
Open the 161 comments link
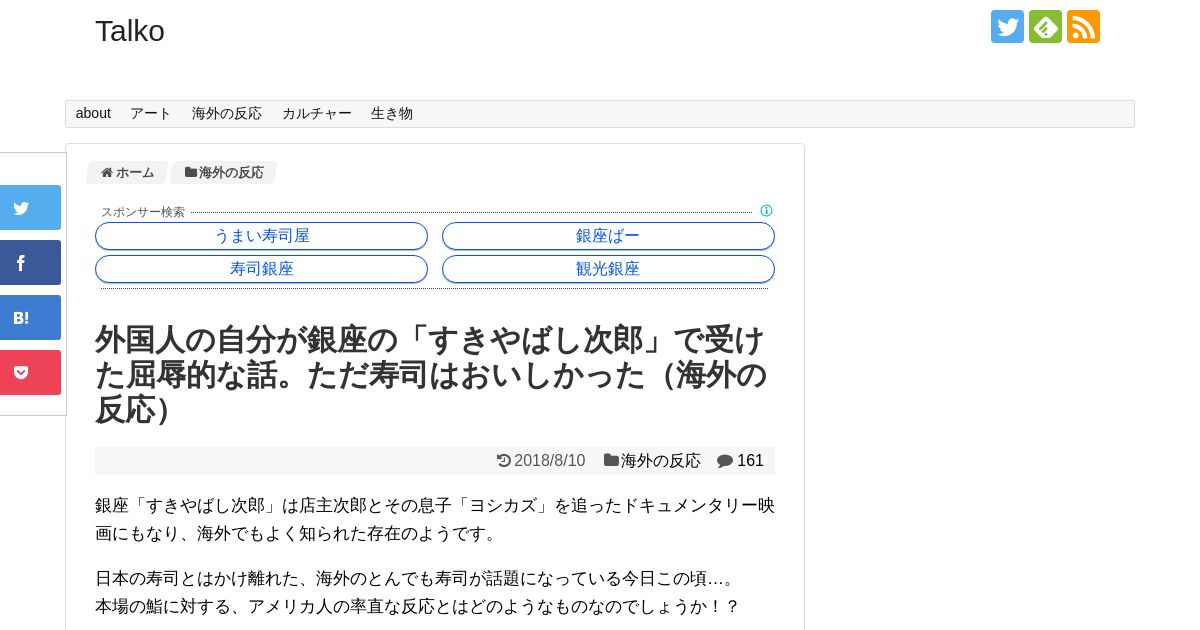click(x=750, y=461)
